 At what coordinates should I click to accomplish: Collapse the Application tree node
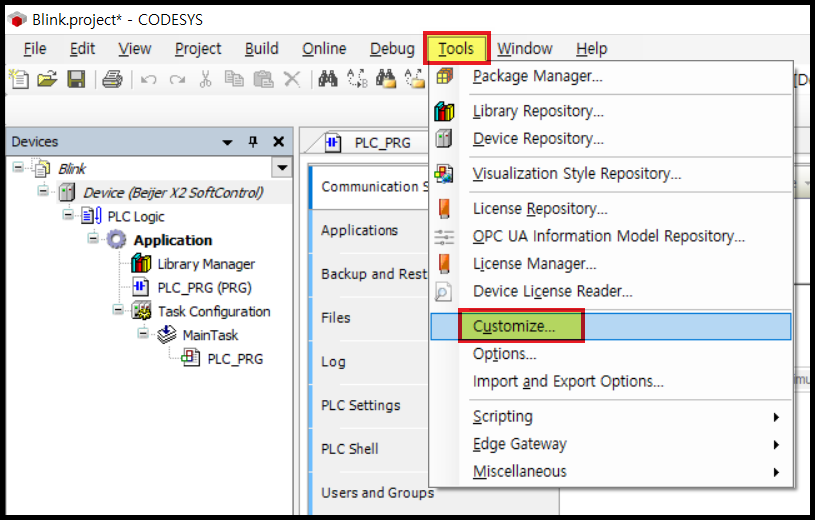click(x=93, y=238)
